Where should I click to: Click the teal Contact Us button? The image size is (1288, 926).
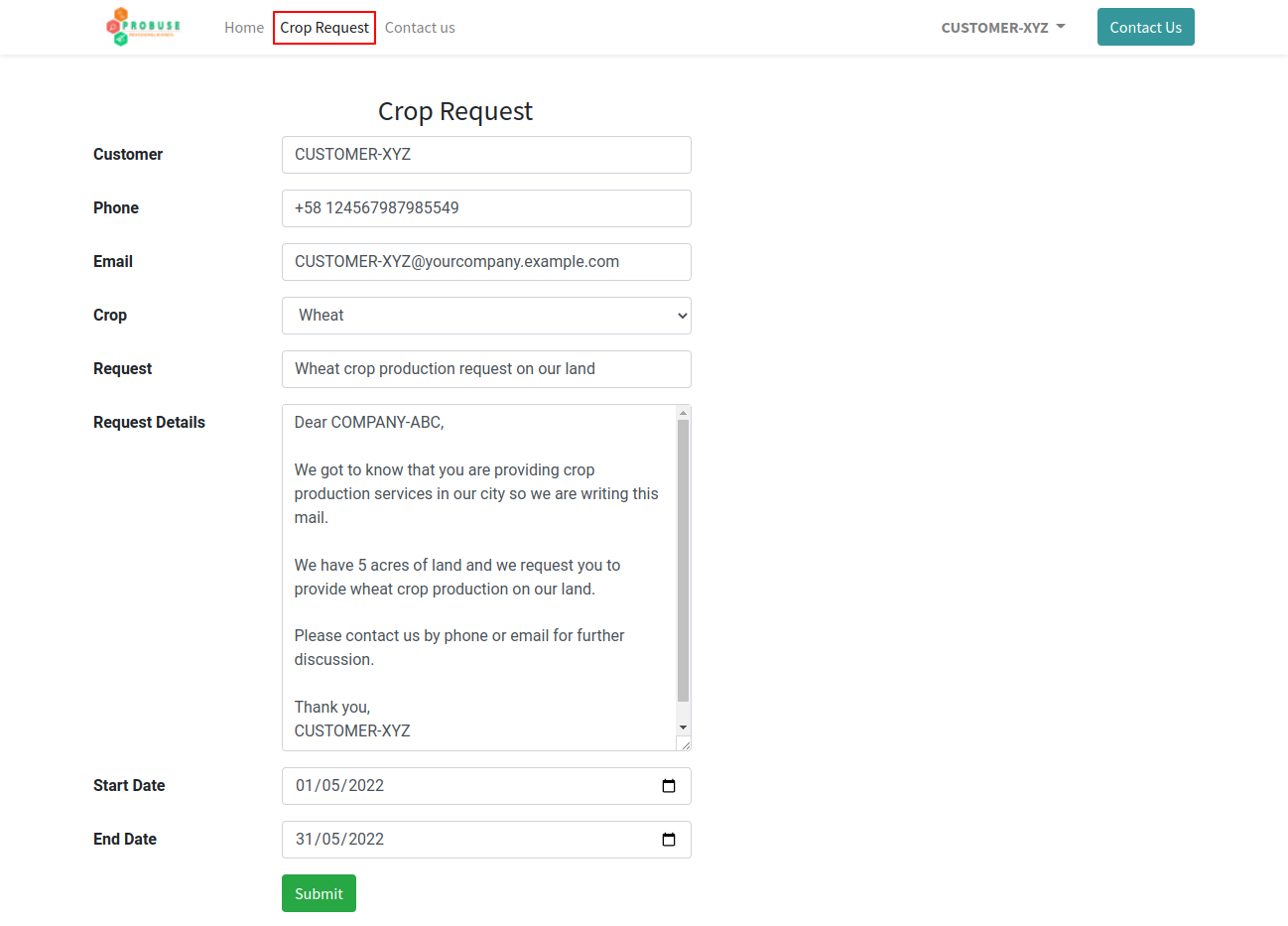coord(1146,27)
